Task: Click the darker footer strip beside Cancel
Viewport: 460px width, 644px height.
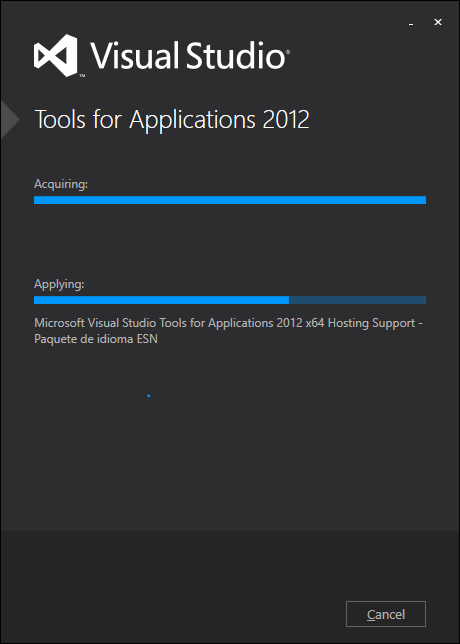Action: tap(172, 586)
